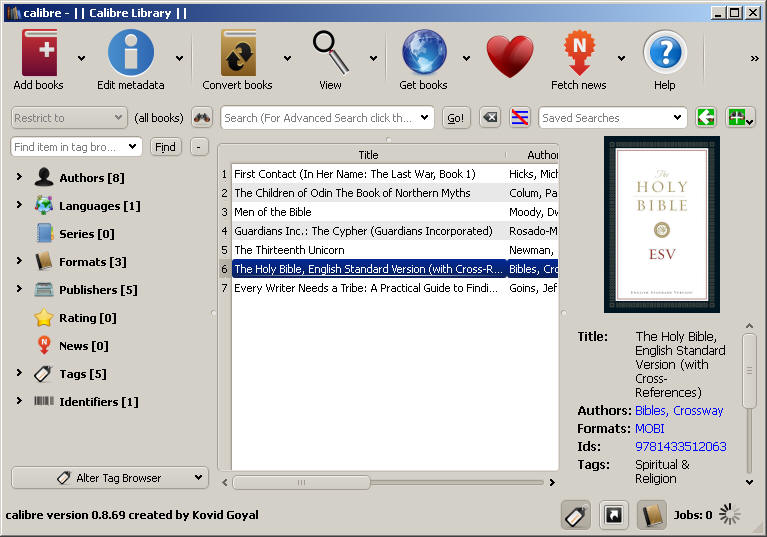767x537 pixels.
Task: Click the Find item in tag browser field
Action: tap(68, 147)
